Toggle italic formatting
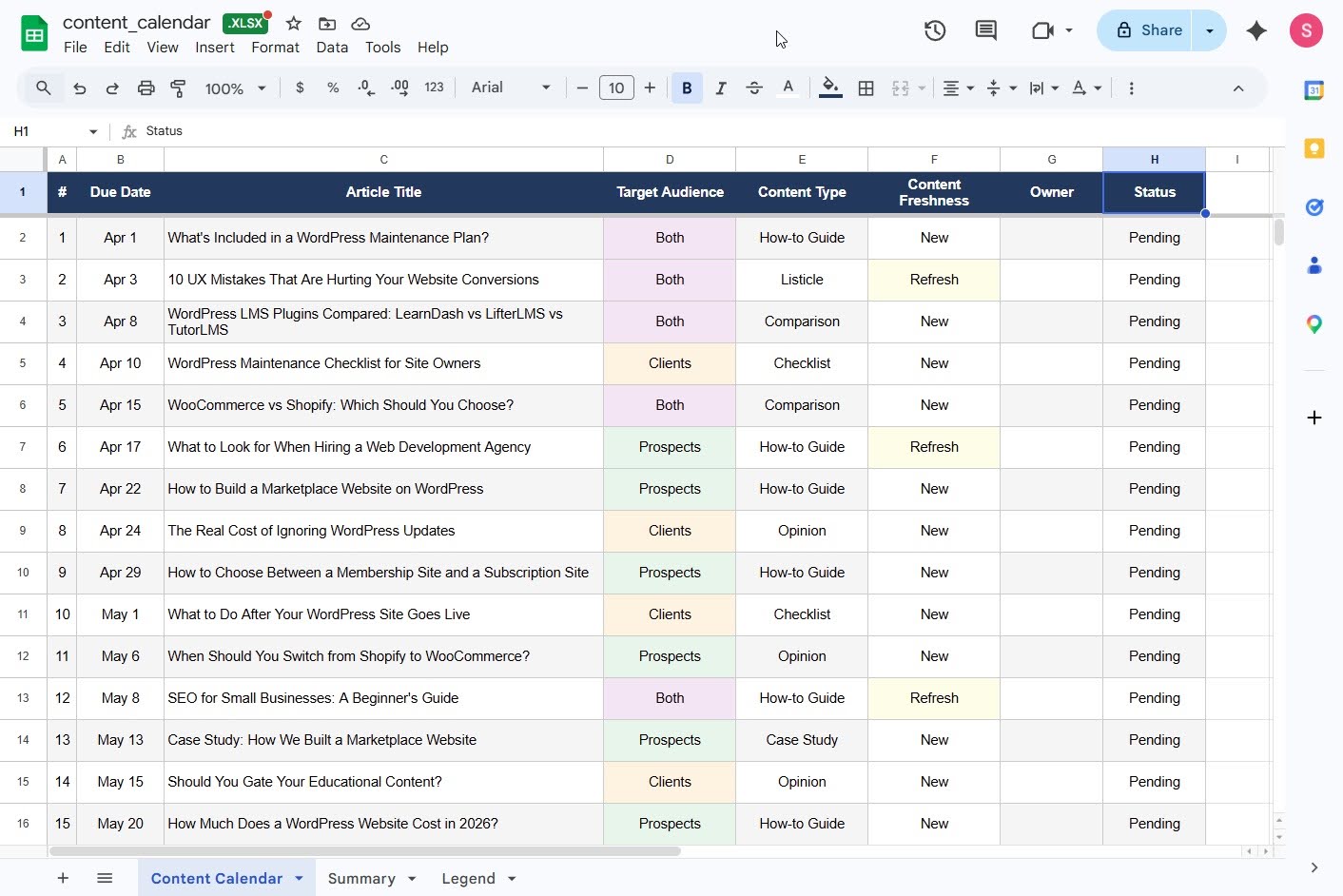Viewport: 1343px width, 896px height. (721, 88)
